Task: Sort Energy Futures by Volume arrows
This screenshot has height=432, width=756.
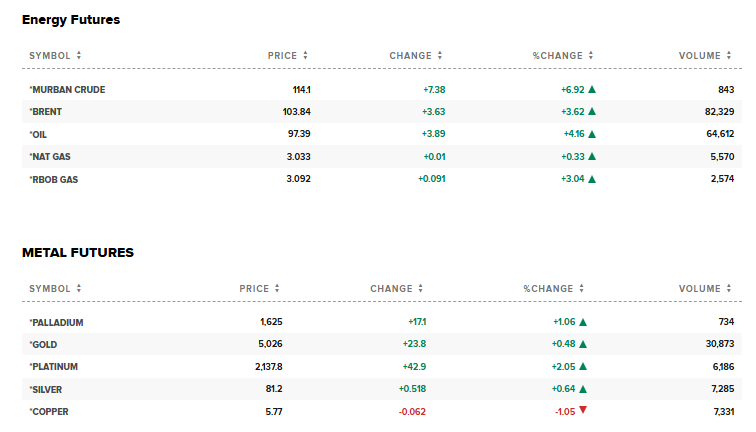Action: click(729, 55)
